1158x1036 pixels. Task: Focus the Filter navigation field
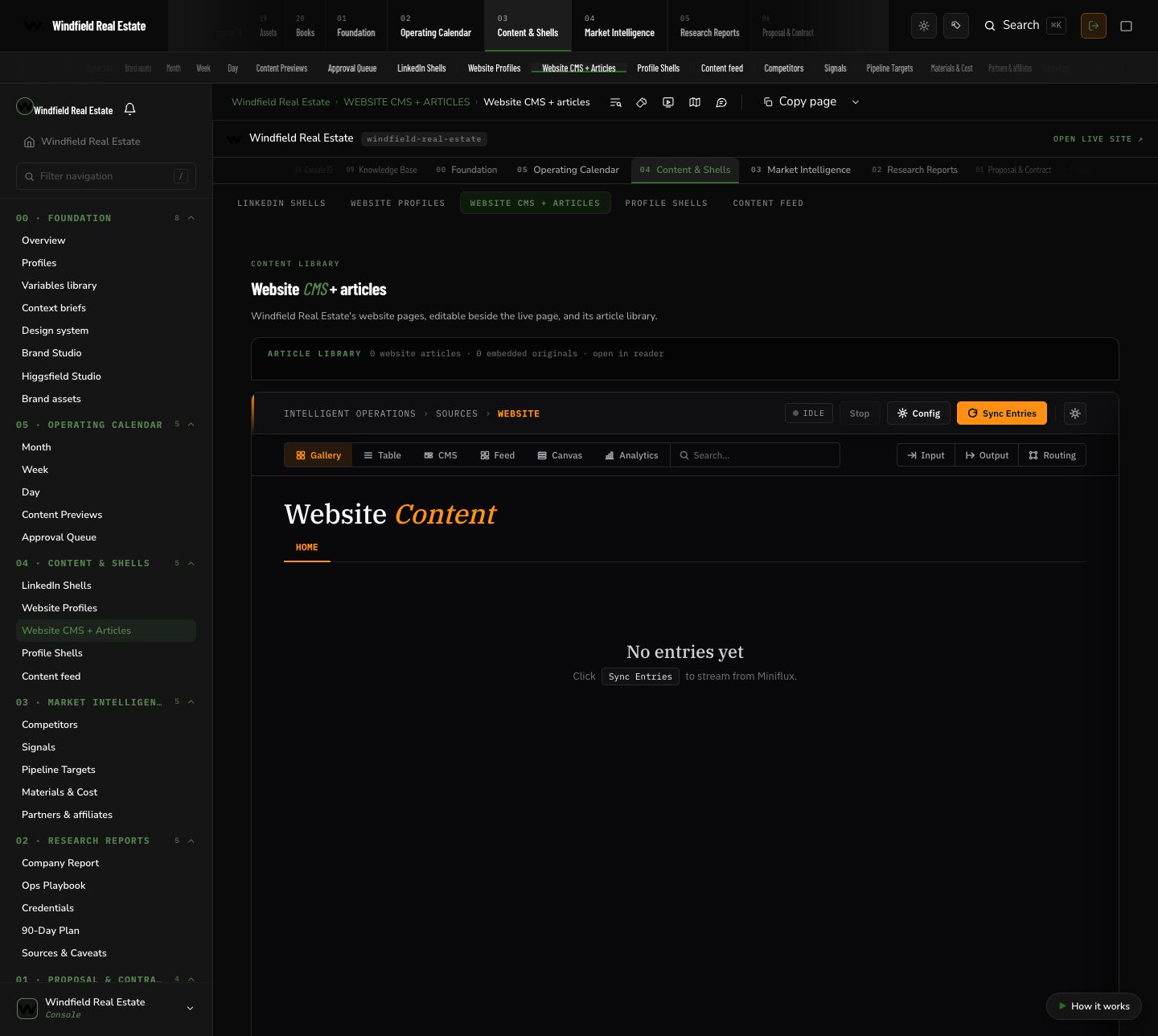106,176
